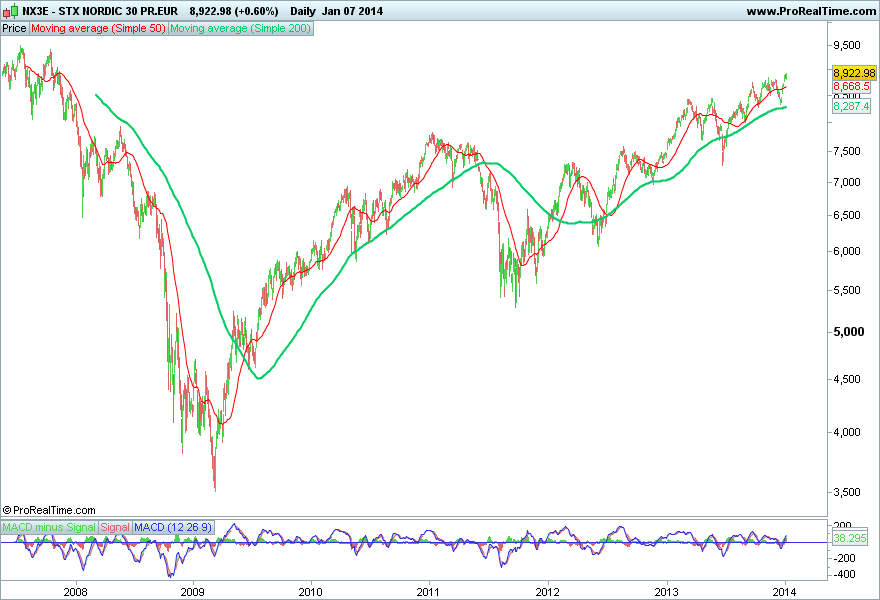Click the 6,000 price axis label
Screen dimensions: 880x600
[847, 251]
